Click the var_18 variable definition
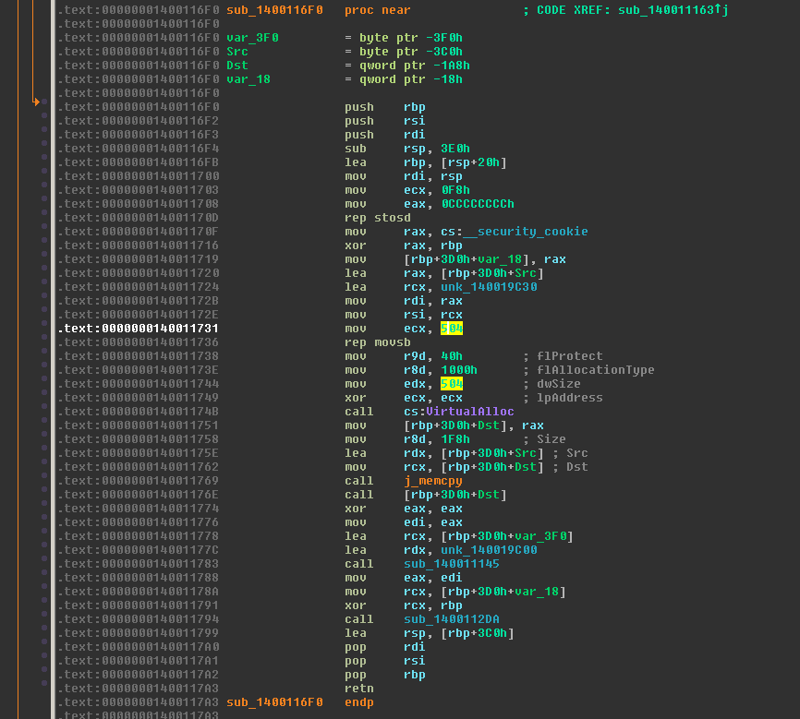800x719 pixels. point(245,79)
